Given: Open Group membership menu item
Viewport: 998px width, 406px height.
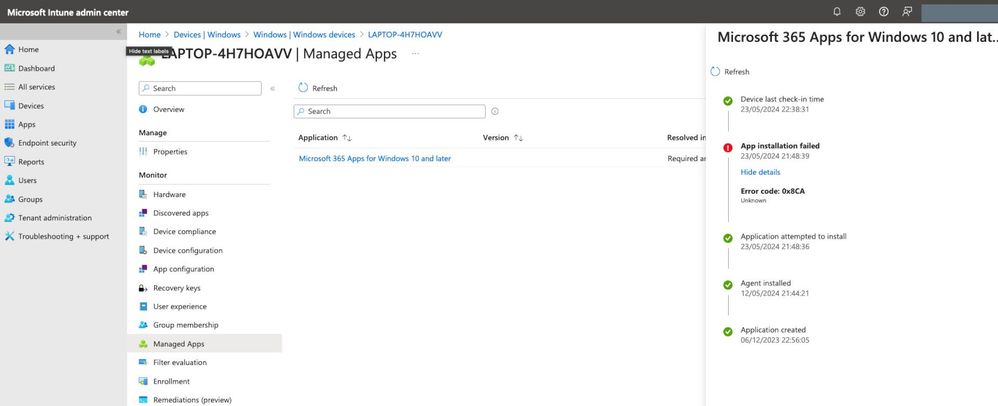Looking at the screenshot, I should point(186,325).
